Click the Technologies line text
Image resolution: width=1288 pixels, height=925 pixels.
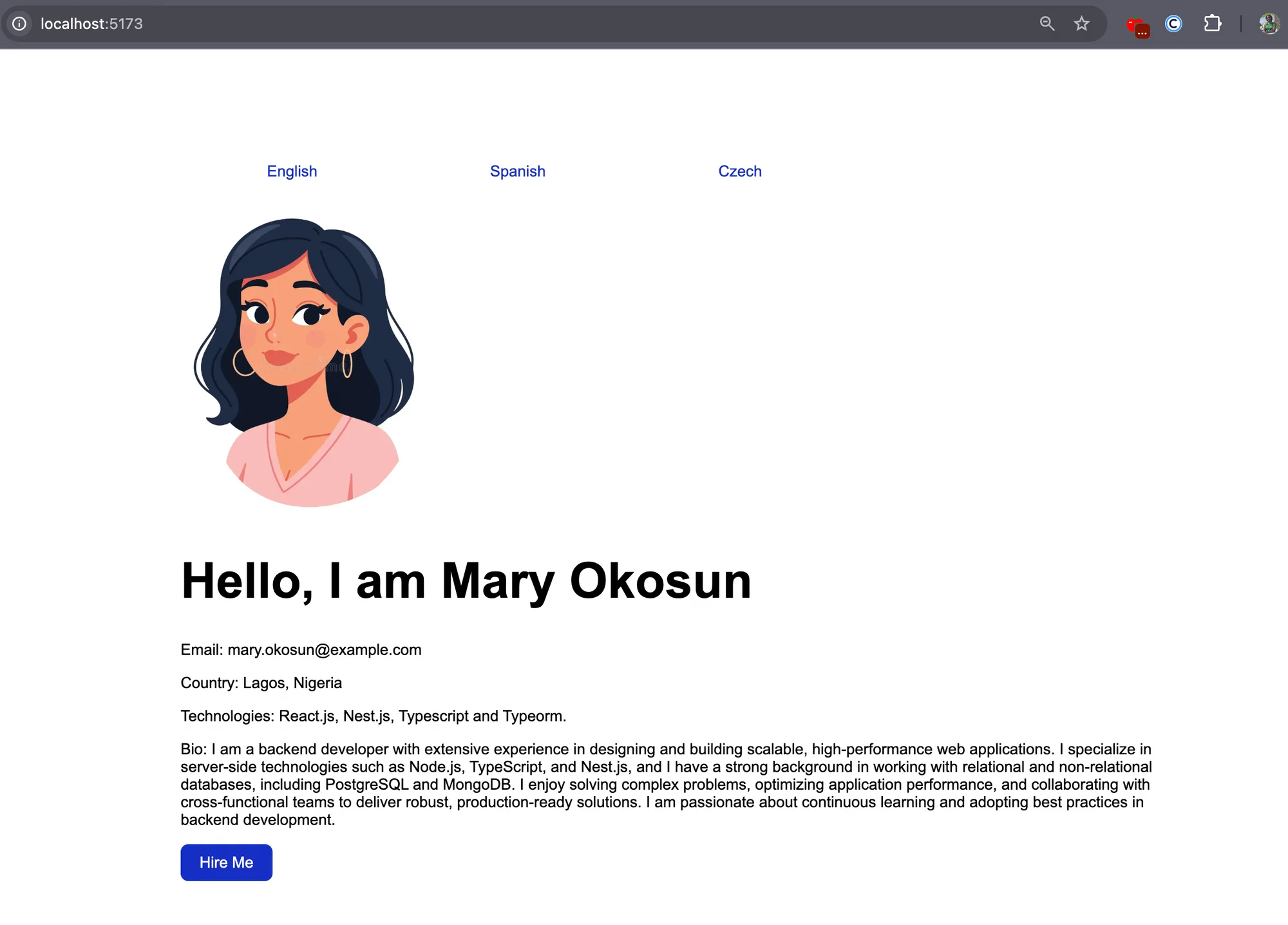373,716
